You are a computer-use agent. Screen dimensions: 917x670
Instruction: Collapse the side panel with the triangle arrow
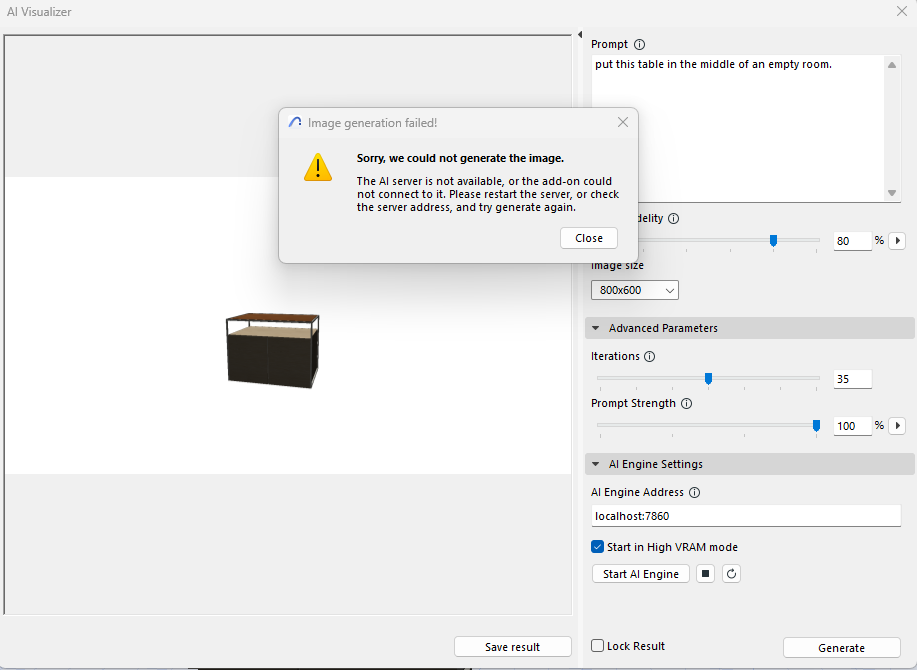(580, 36)
